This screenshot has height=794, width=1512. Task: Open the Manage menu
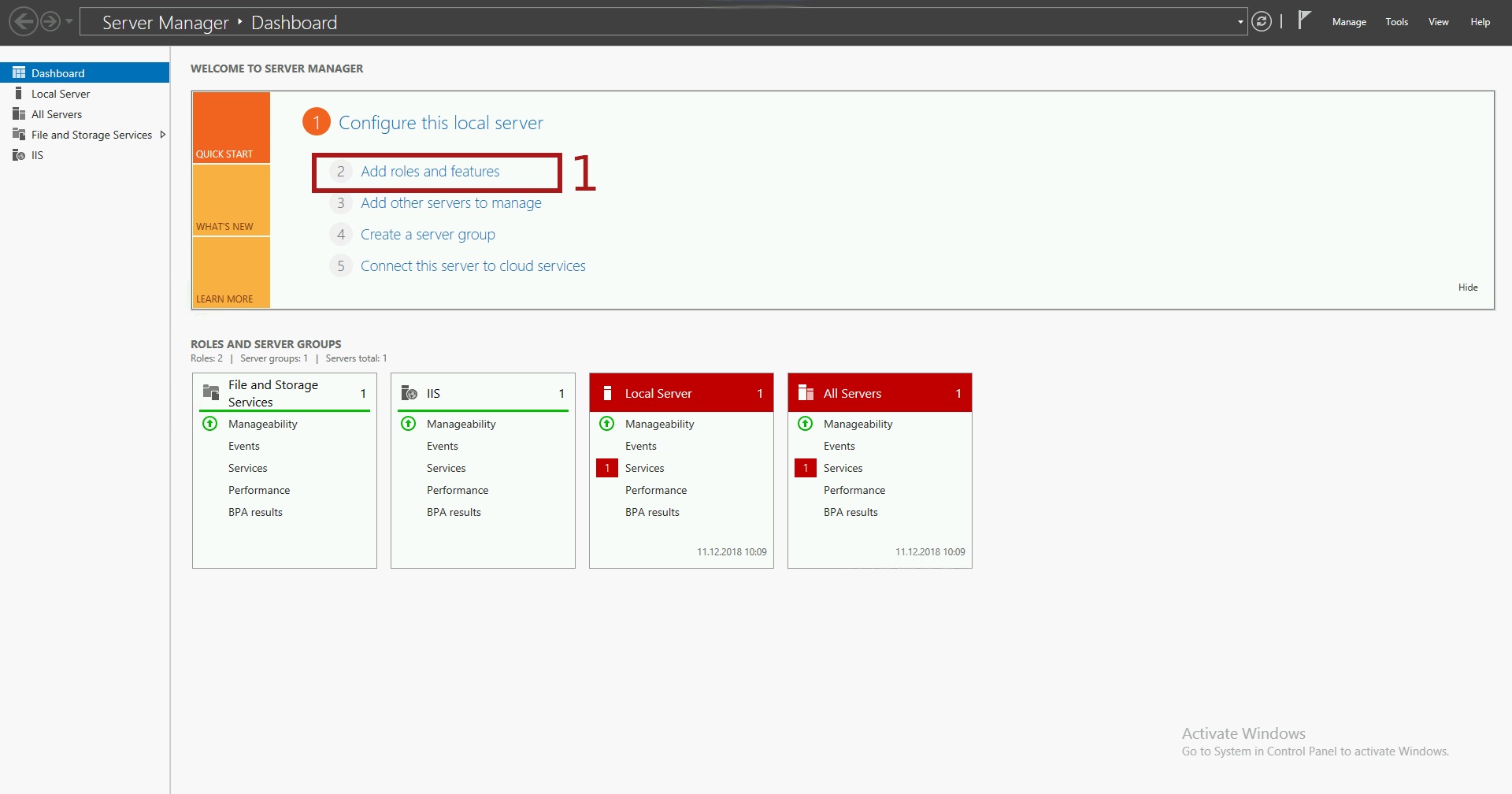click(1349, 22)
